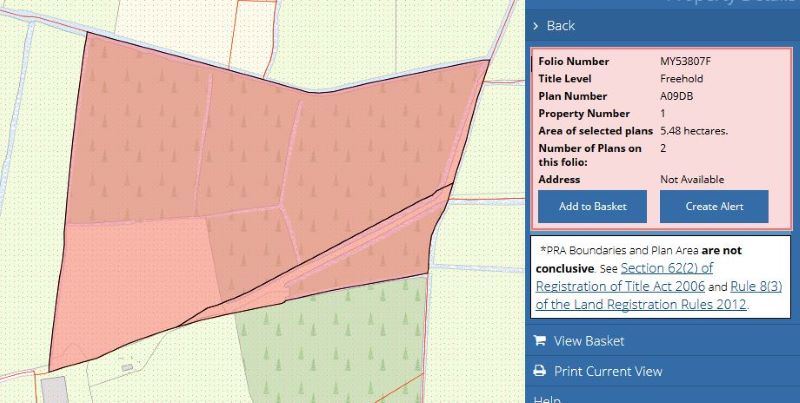Image resolution: width=800 pixels, height=403 pixels.
Task: Click the folio number value MY53807F
Action: [x=686, y=62]
